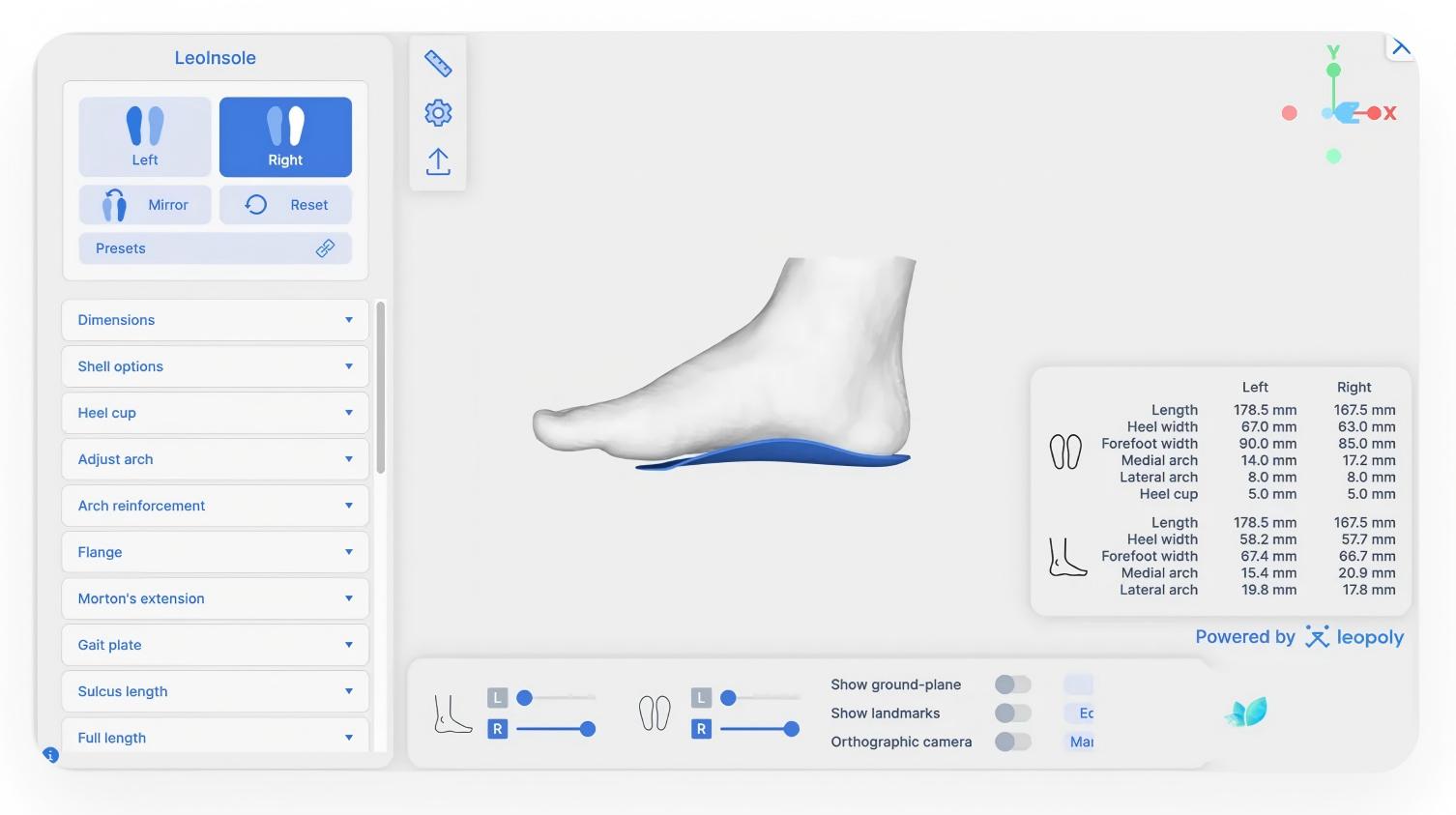This screenshot has height=815, width=1456.
Task: Click the Mirror feet button
Action: click(145, 205)
